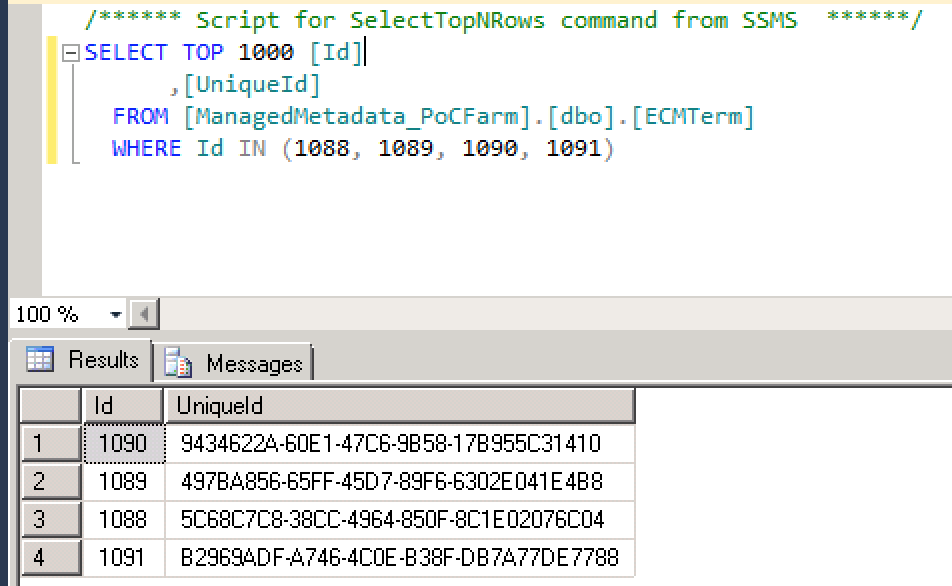Select entire grid via top-left corner cell
Image resolution: width=952 pixels, height=586 pixels.
point(51,405)
